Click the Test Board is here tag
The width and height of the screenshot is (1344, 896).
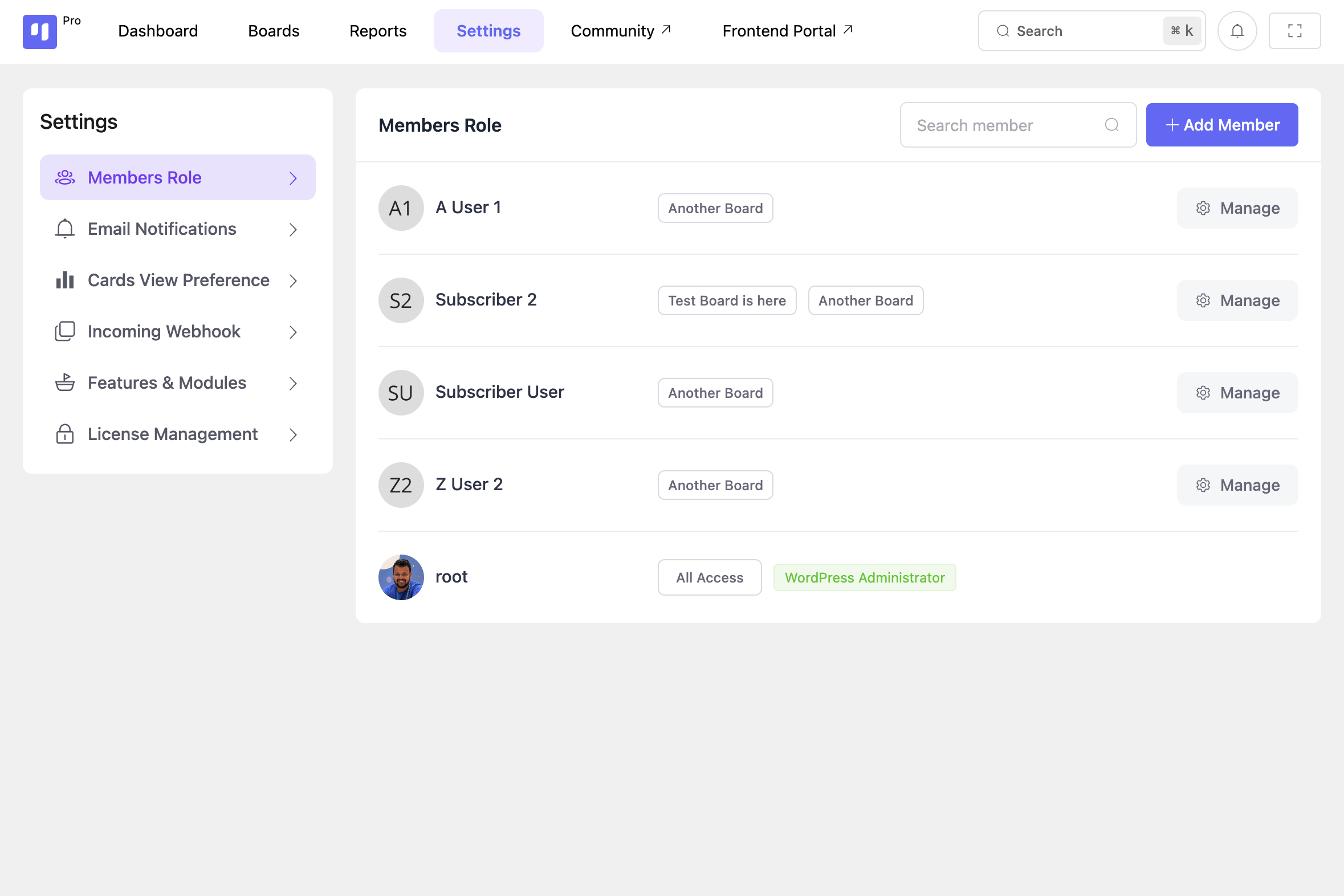point(727,300)
